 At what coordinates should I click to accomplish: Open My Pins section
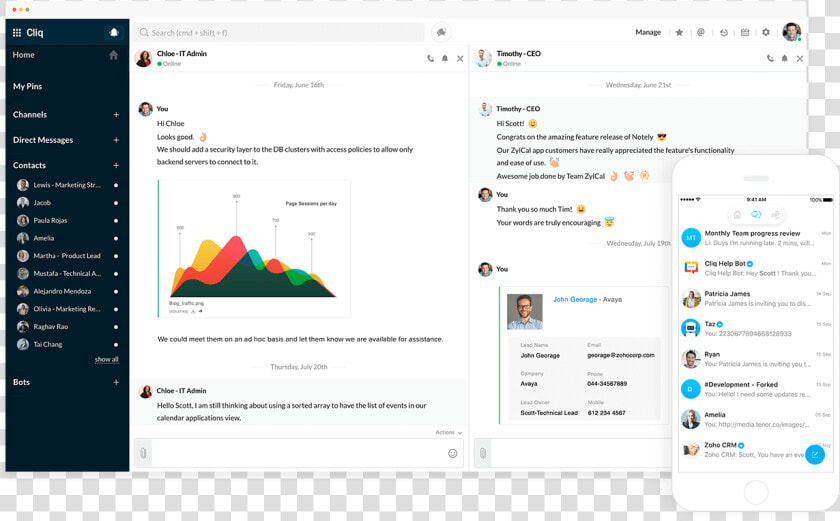point(27,86)
